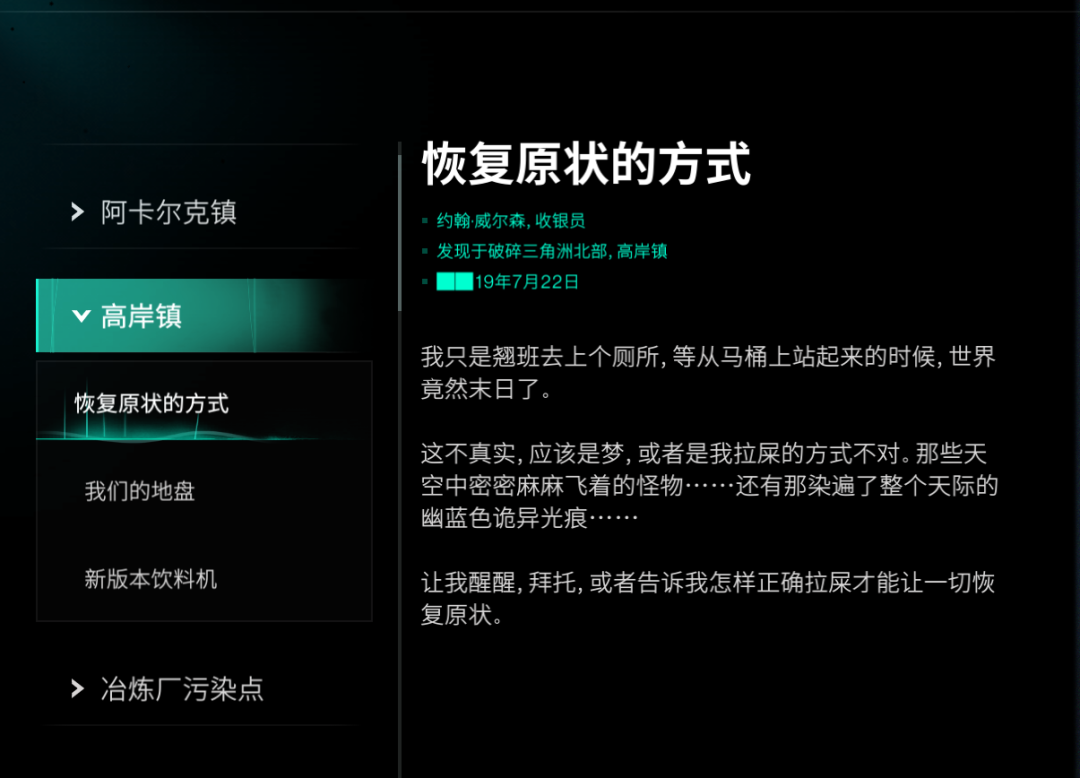1080x778 pixels.
Task: Click the paragraph starting with 我只是翘班去上个厕所
Action: tap(707, 372)
